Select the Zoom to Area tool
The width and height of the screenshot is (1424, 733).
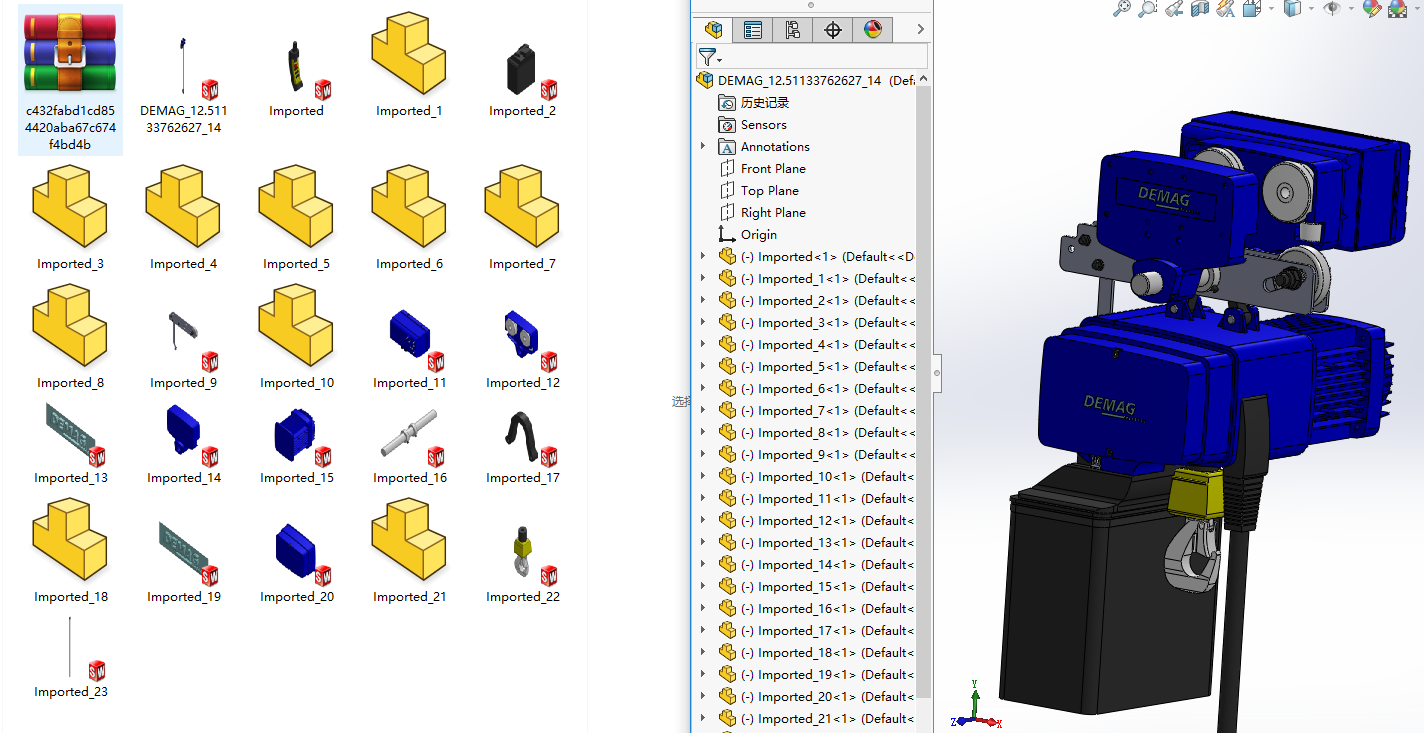tap(1148, 8)
